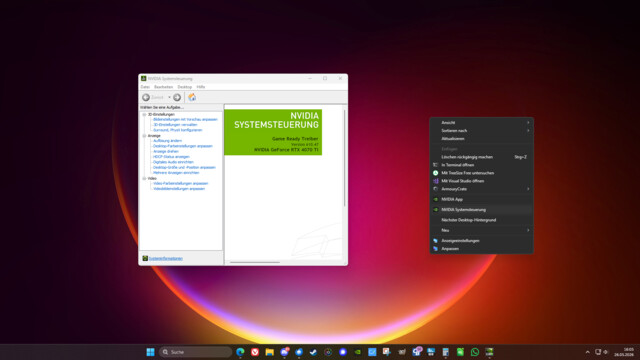The width and height of the screenshot is (640, 360).
Task: Select Digitales Audio einrichten
Action: pyautogui.click(x=173, y=162)
